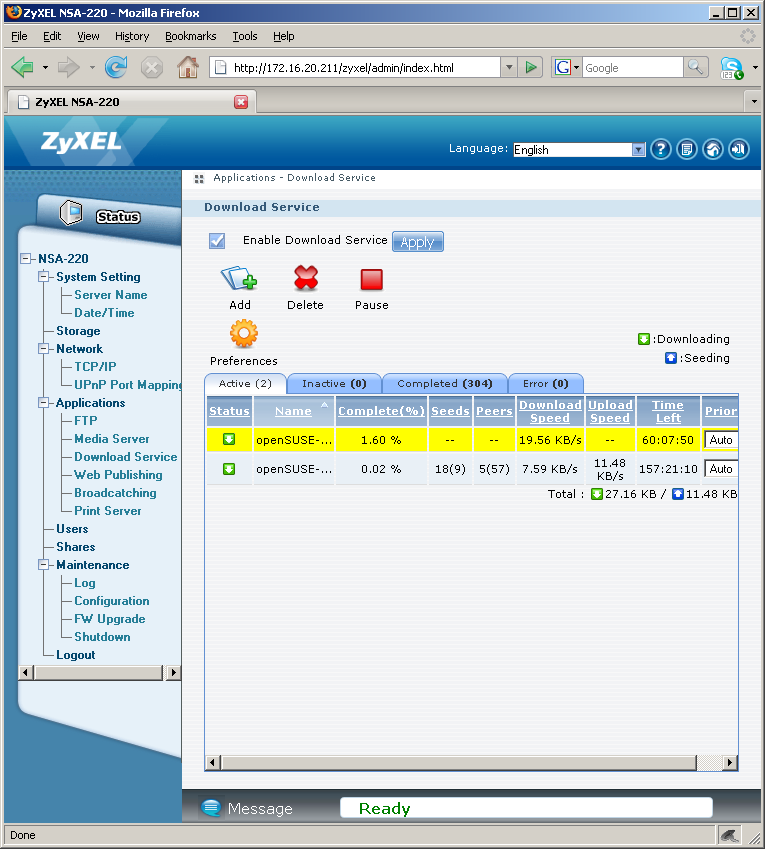Click the red Delete icon
The width and height of the screenshot is (765, 849).
306,278
